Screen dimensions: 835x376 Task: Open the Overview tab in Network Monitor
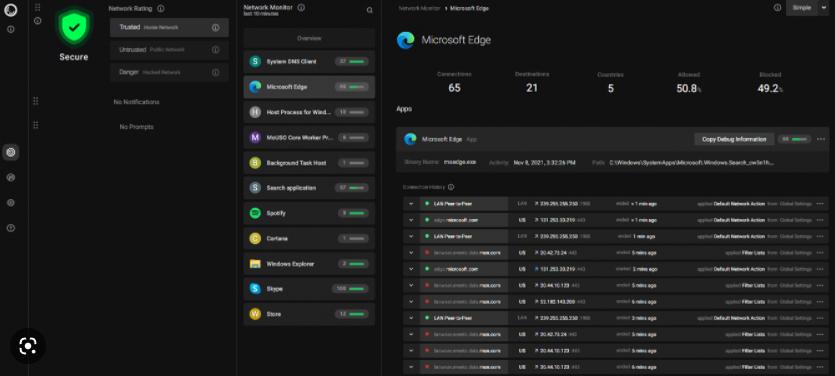coord(309,38)
